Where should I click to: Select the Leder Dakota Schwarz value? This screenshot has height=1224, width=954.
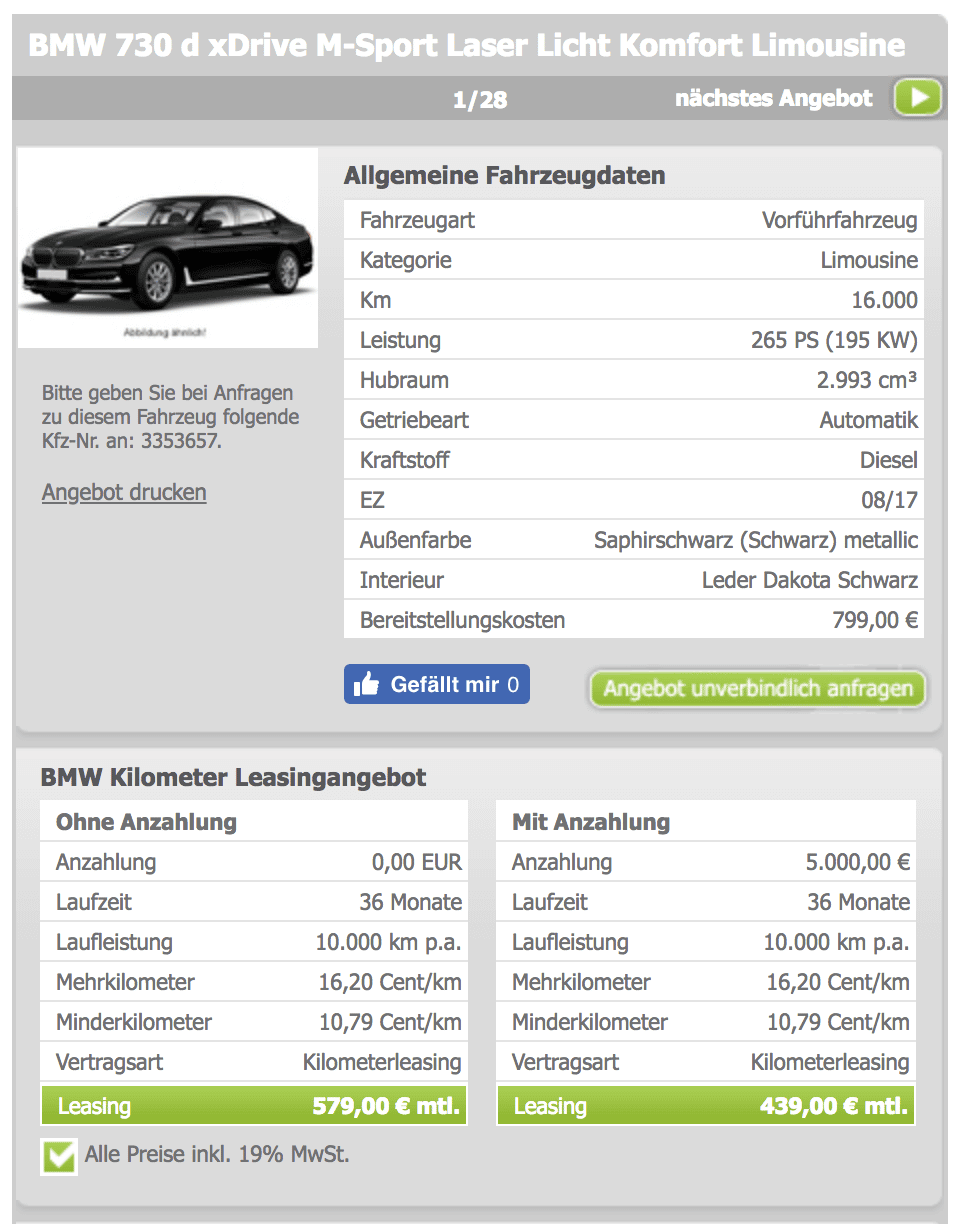[x=810, y=580]
